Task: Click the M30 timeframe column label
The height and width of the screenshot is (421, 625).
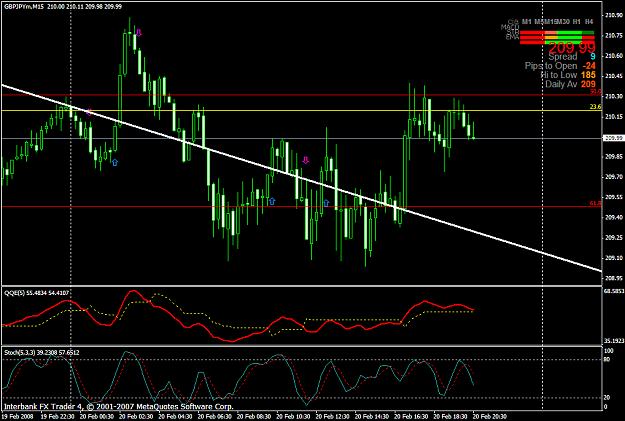Action: coord(562,22)
